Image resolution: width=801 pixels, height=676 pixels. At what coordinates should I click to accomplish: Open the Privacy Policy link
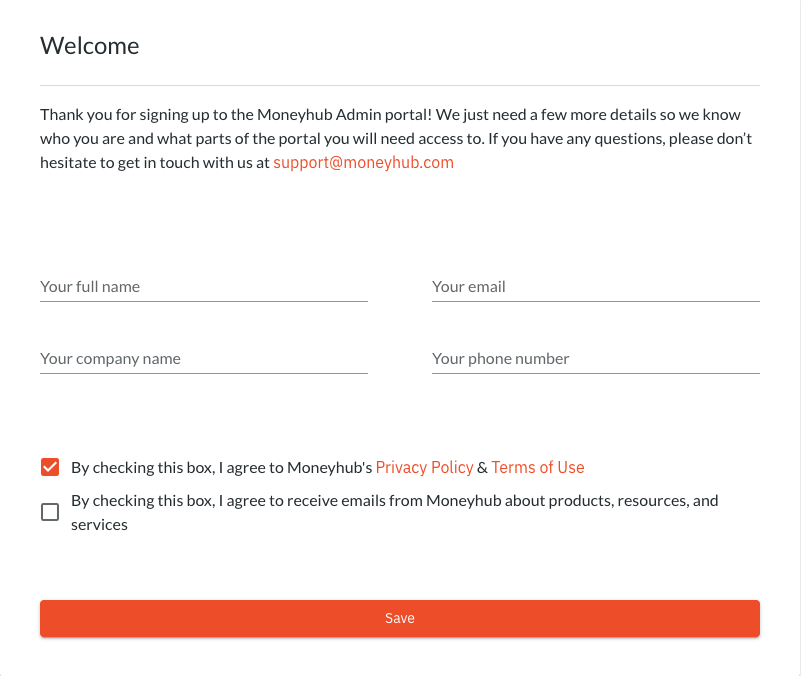point(425,468)
